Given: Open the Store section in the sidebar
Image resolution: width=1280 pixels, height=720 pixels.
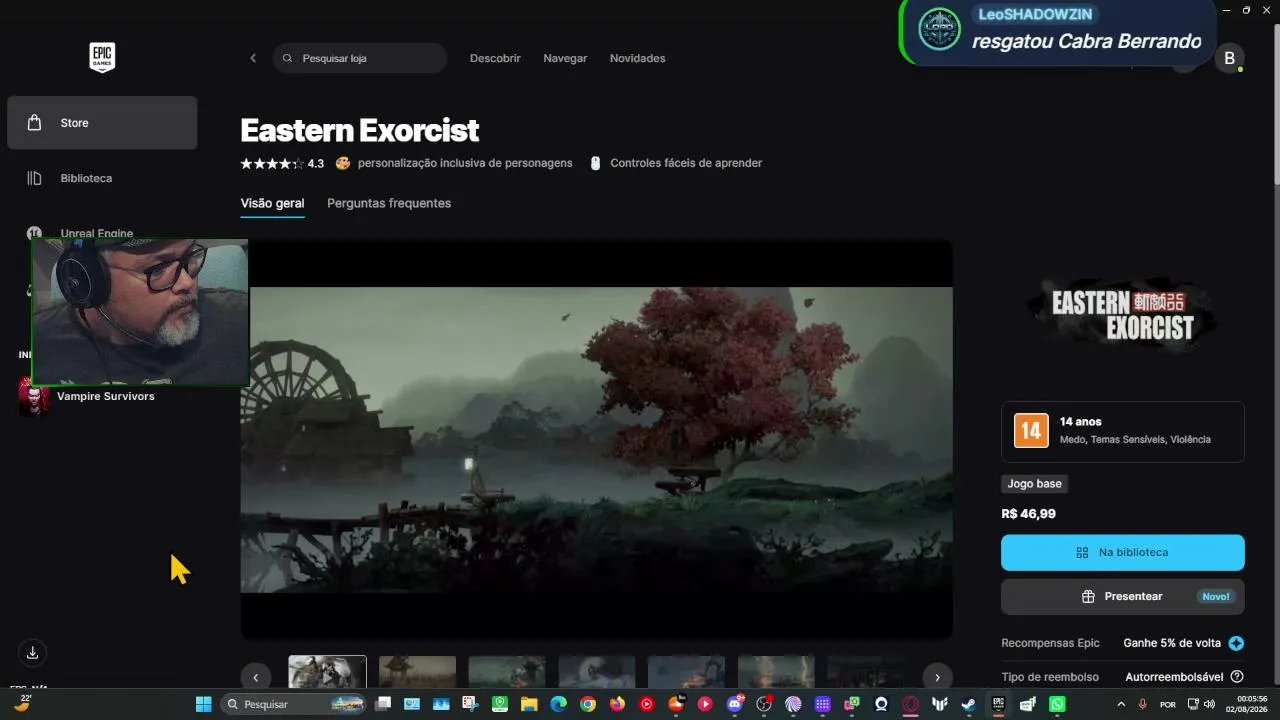Looking at the screenshot, I should click(102, 123).
